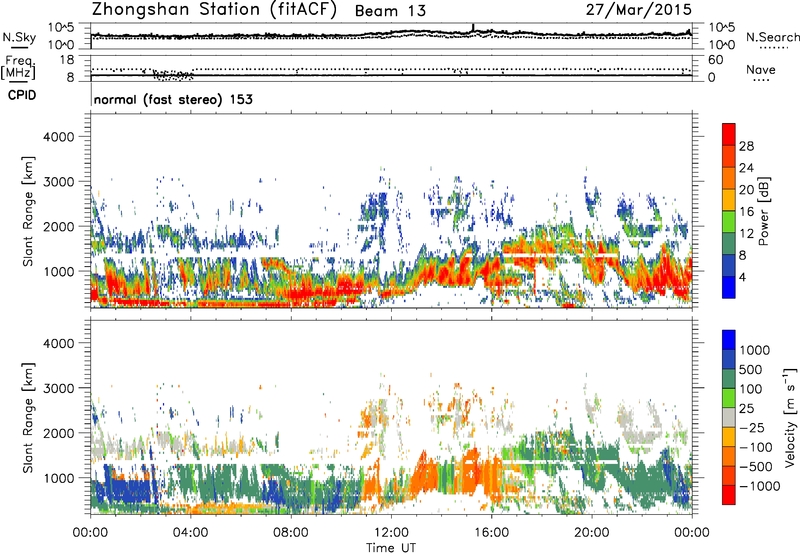Click the 'Beam 13' label

point(390,11)
